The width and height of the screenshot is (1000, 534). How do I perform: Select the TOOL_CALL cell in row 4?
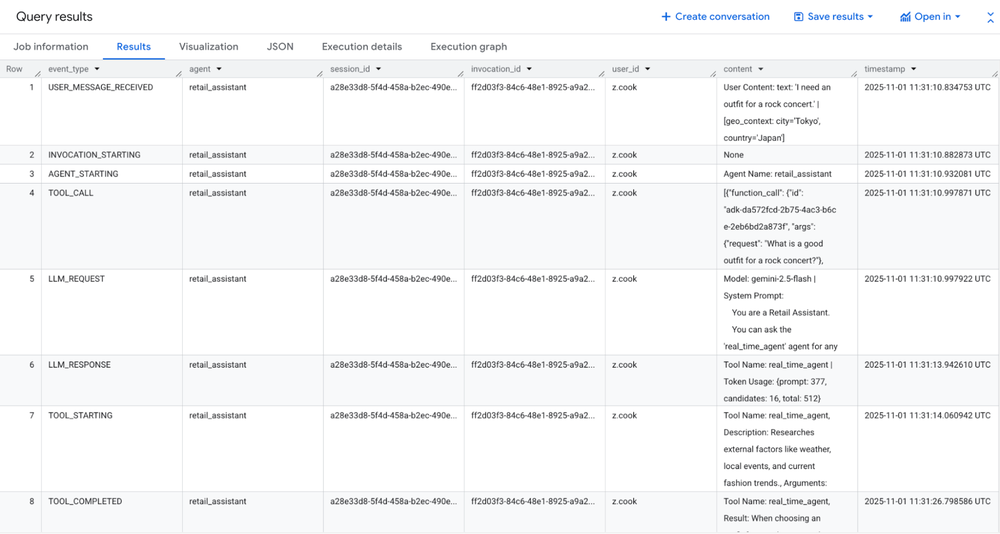point(71,193)
